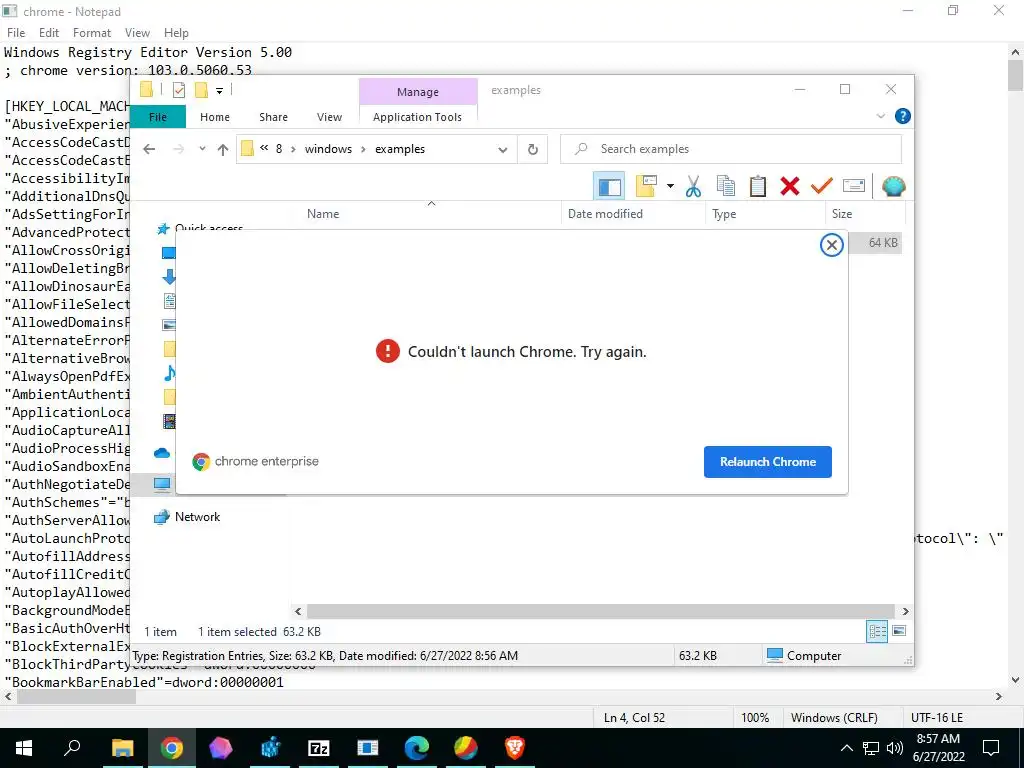Select Network in the navigation pane
The image size is (1024, 768).
[x=197, y=517]
